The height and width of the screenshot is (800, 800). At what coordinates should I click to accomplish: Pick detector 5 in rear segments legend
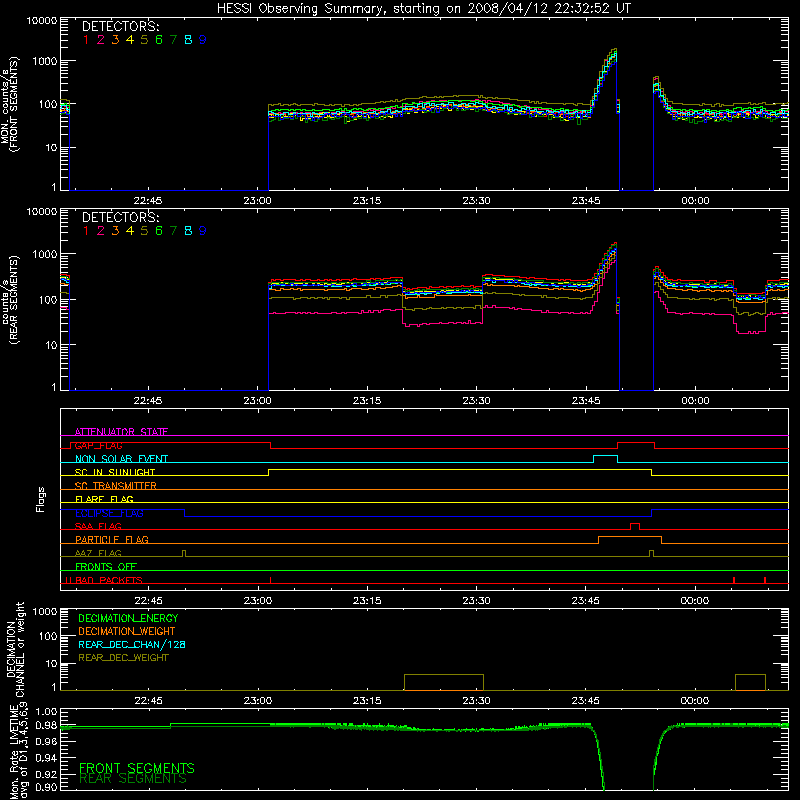[x=144, y=231]
